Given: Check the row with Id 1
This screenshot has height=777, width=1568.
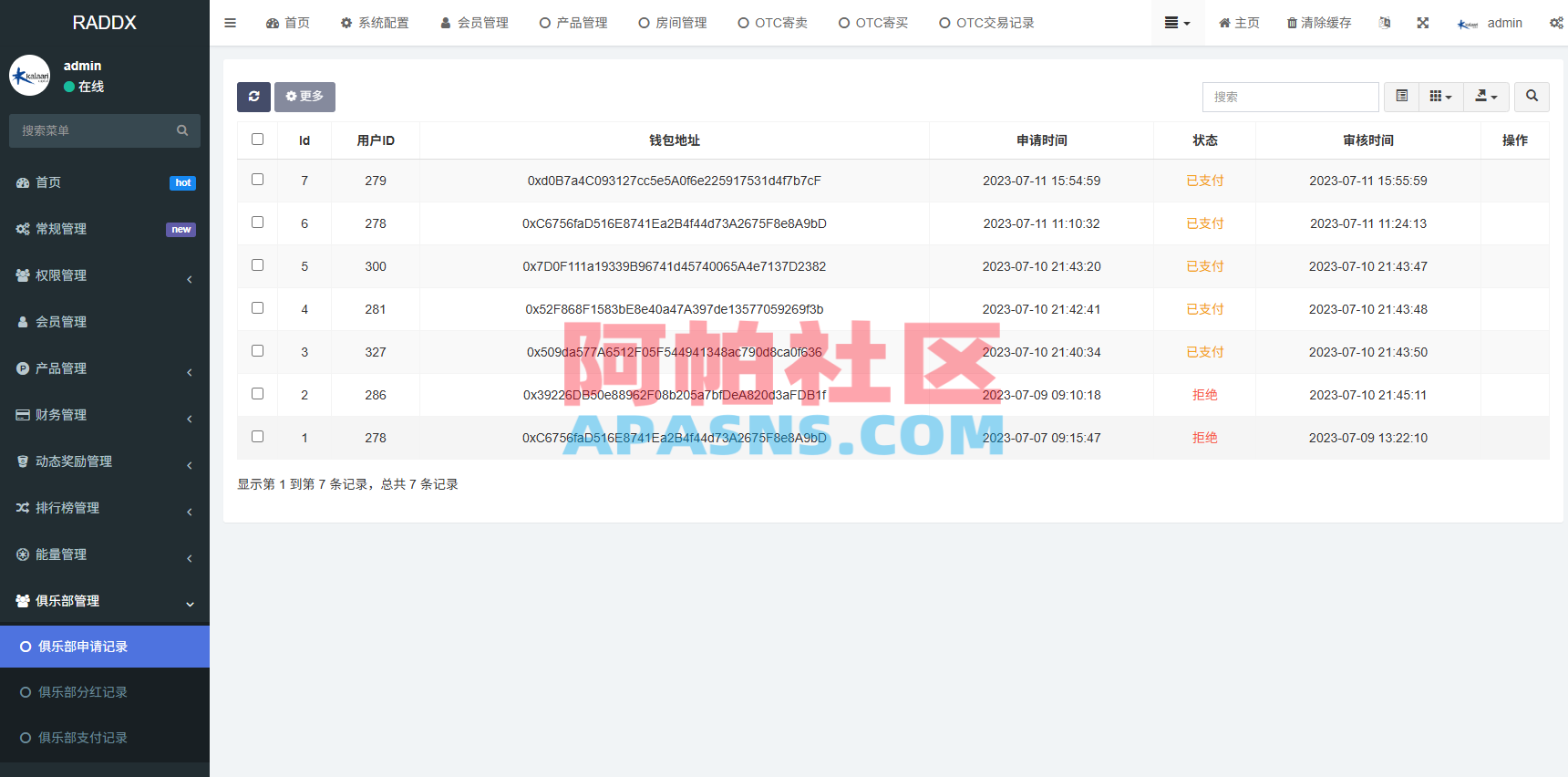Looking at the screenshot, I should (257, 437).
